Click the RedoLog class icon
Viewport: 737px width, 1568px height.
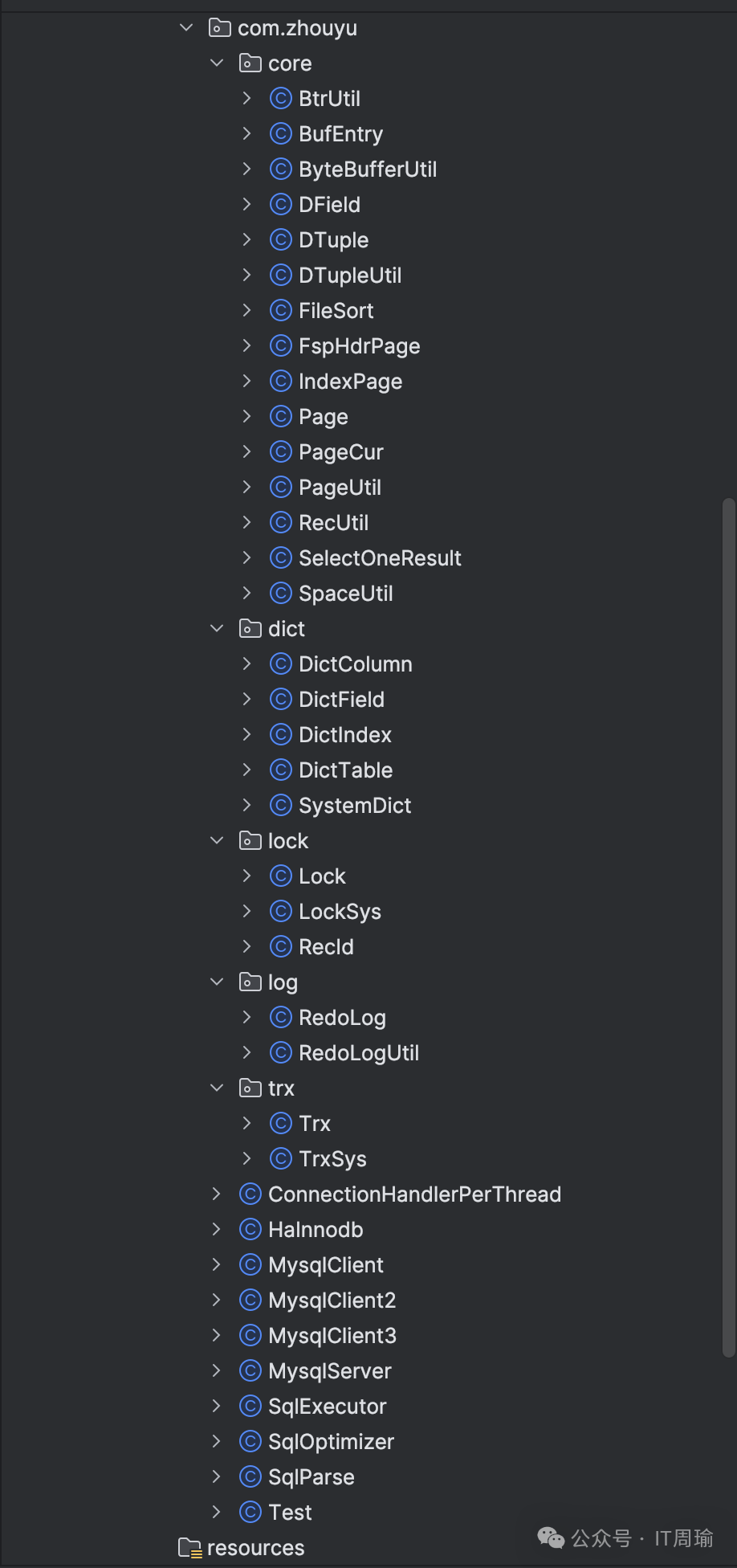[280, 1018]
